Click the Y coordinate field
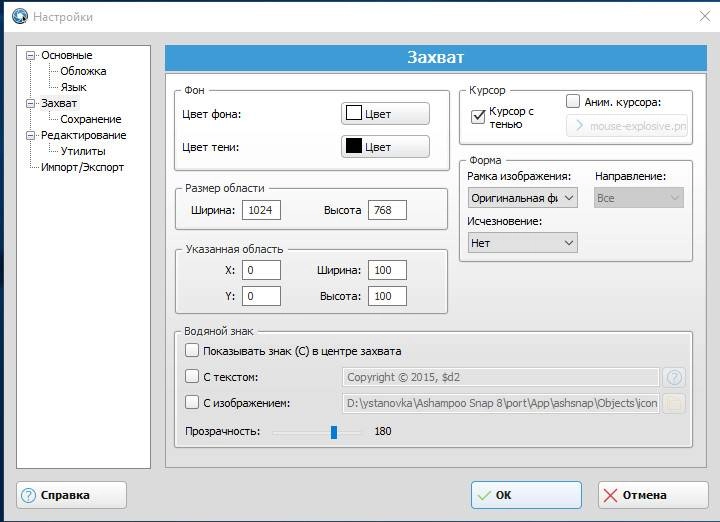This screenshot has width=720, height=522. [261, 296]
